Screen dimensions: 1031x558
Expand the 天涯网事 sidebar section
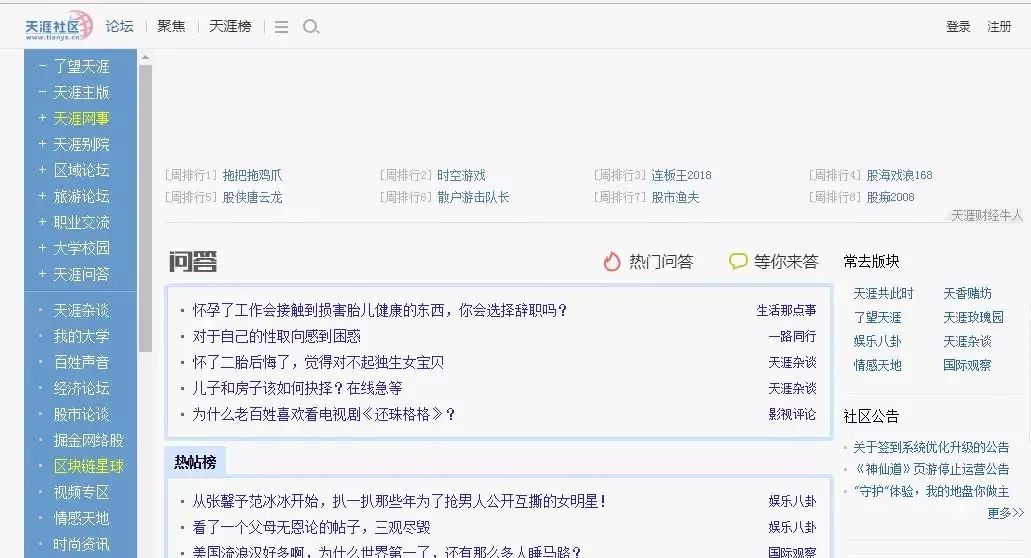(x=42, y=119)
